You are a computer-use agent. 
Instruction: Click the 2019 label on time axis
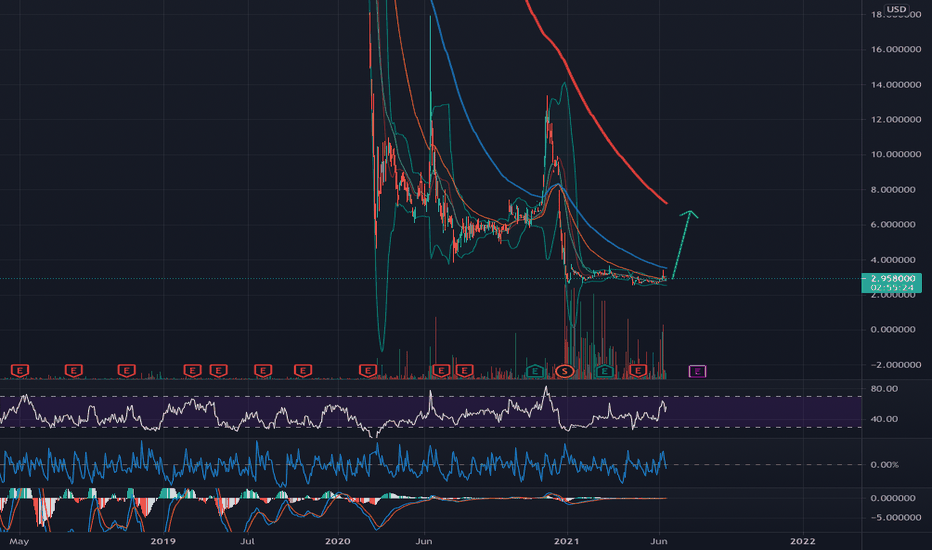pyautogui.click(x=163, y=541)
